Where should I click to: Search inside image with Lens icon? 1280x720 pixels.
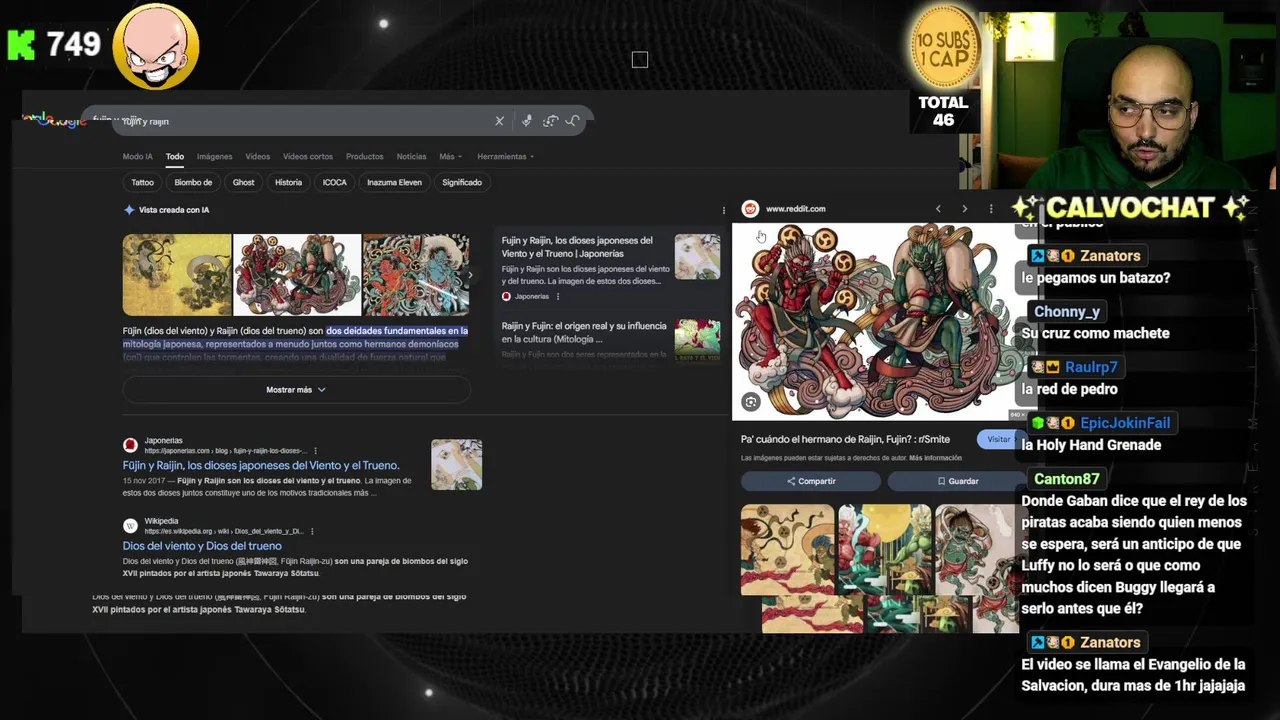coord(751,402)
